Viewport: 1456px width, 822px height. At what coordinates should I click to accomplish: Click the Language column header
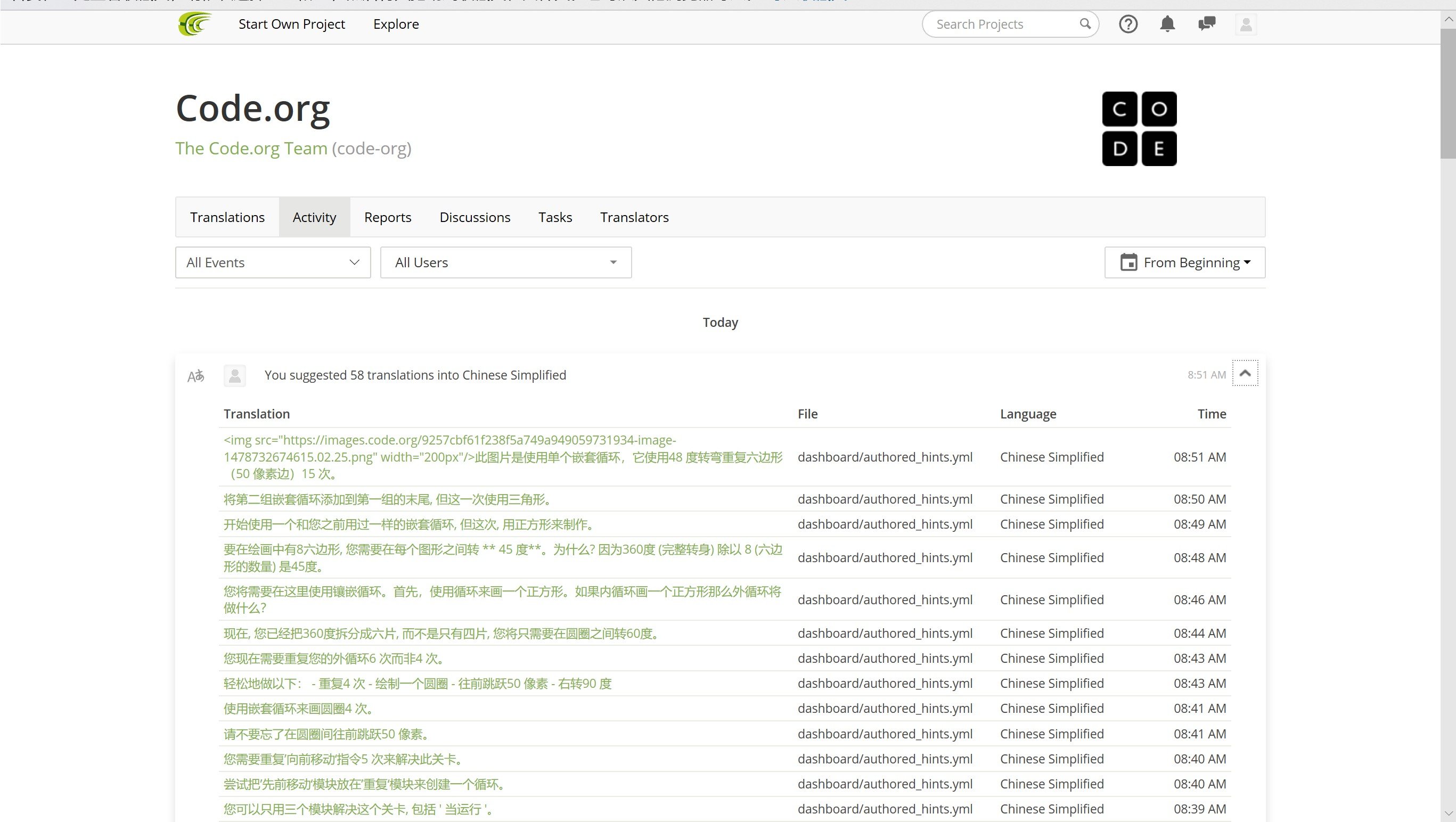(x=1028, y=414)
